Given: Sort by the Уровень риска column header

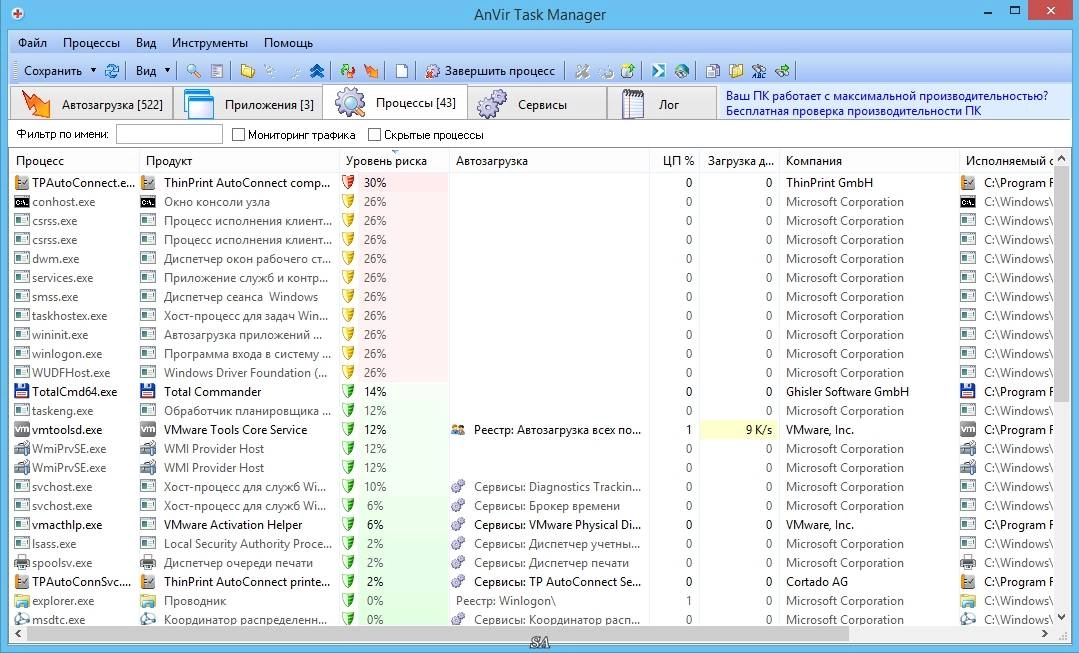Looking at the screenshot, I should click(x=394, y=160).
